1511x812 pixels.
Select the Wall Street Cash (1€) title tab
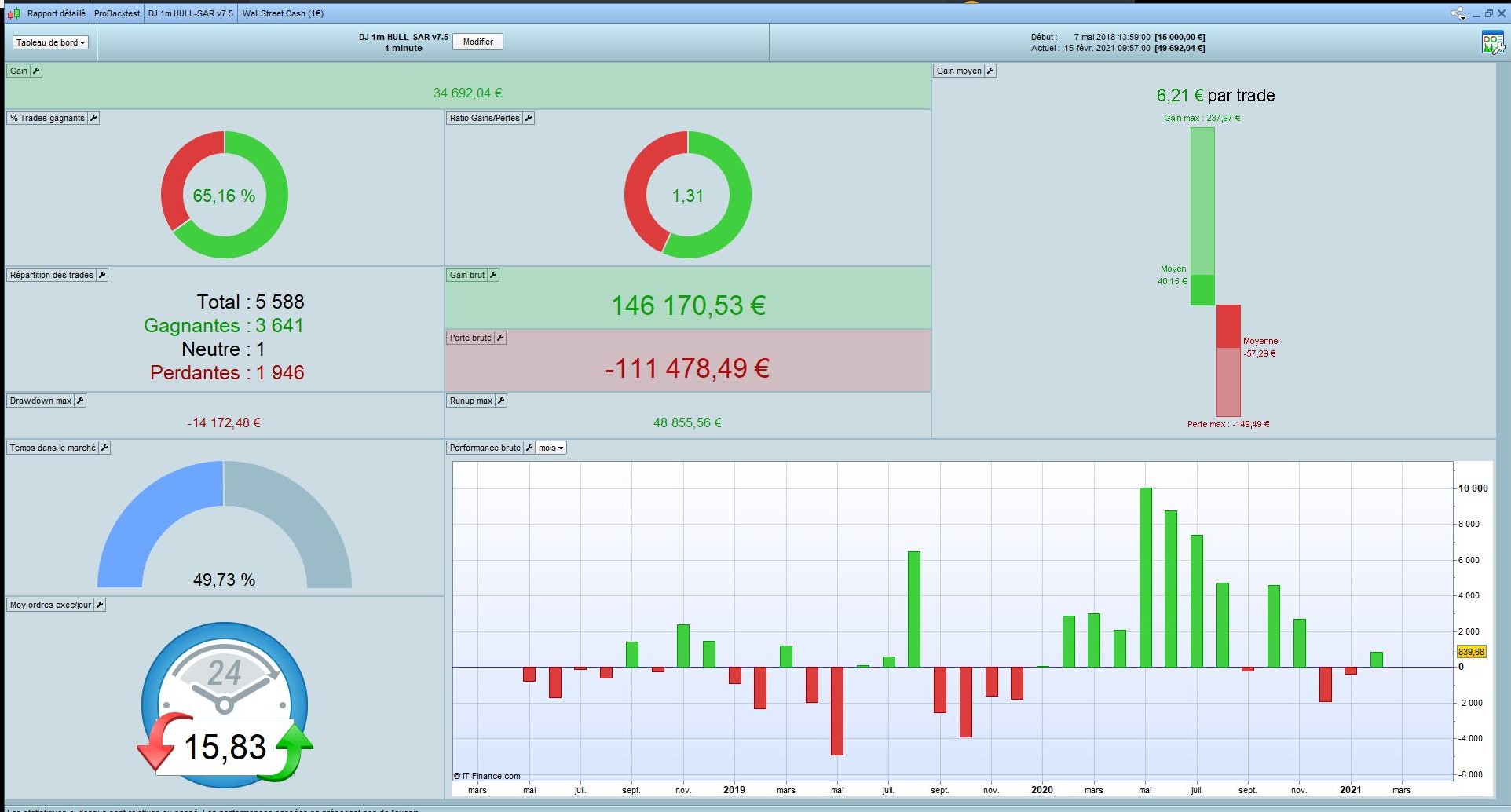pyautogui.click(x=283, y=13)
